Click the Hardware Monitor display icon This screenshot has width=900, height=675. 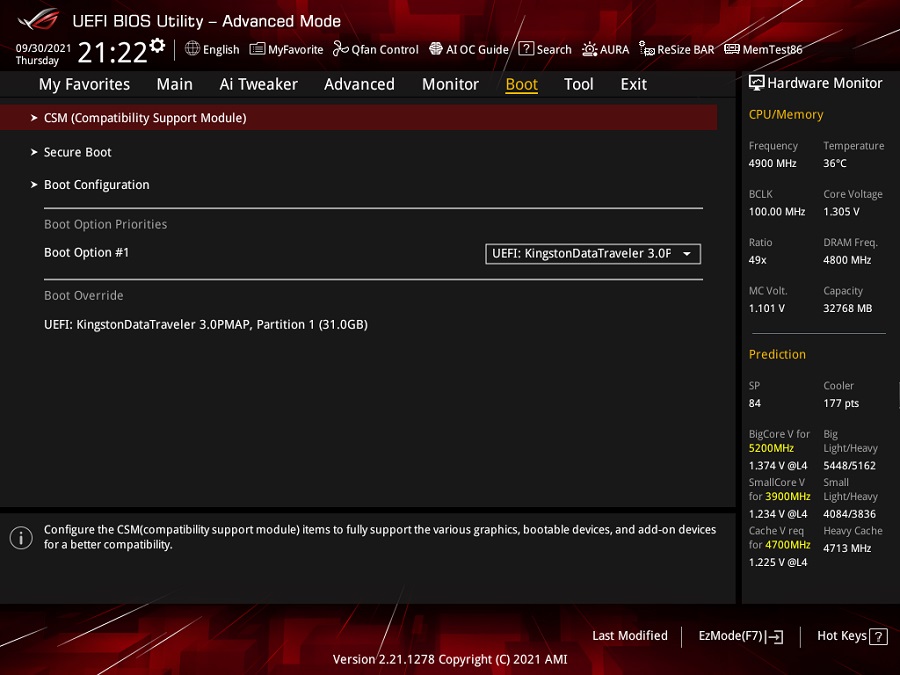point(757,83)
